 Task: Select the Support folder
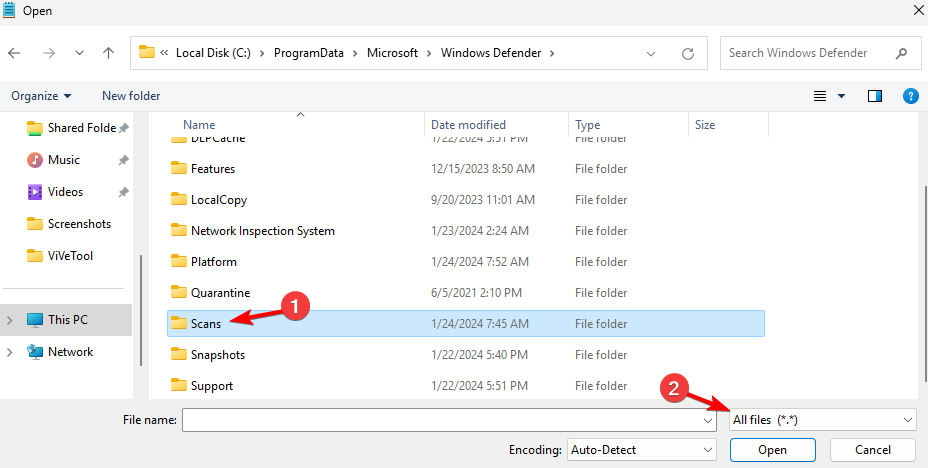point(466,386)
